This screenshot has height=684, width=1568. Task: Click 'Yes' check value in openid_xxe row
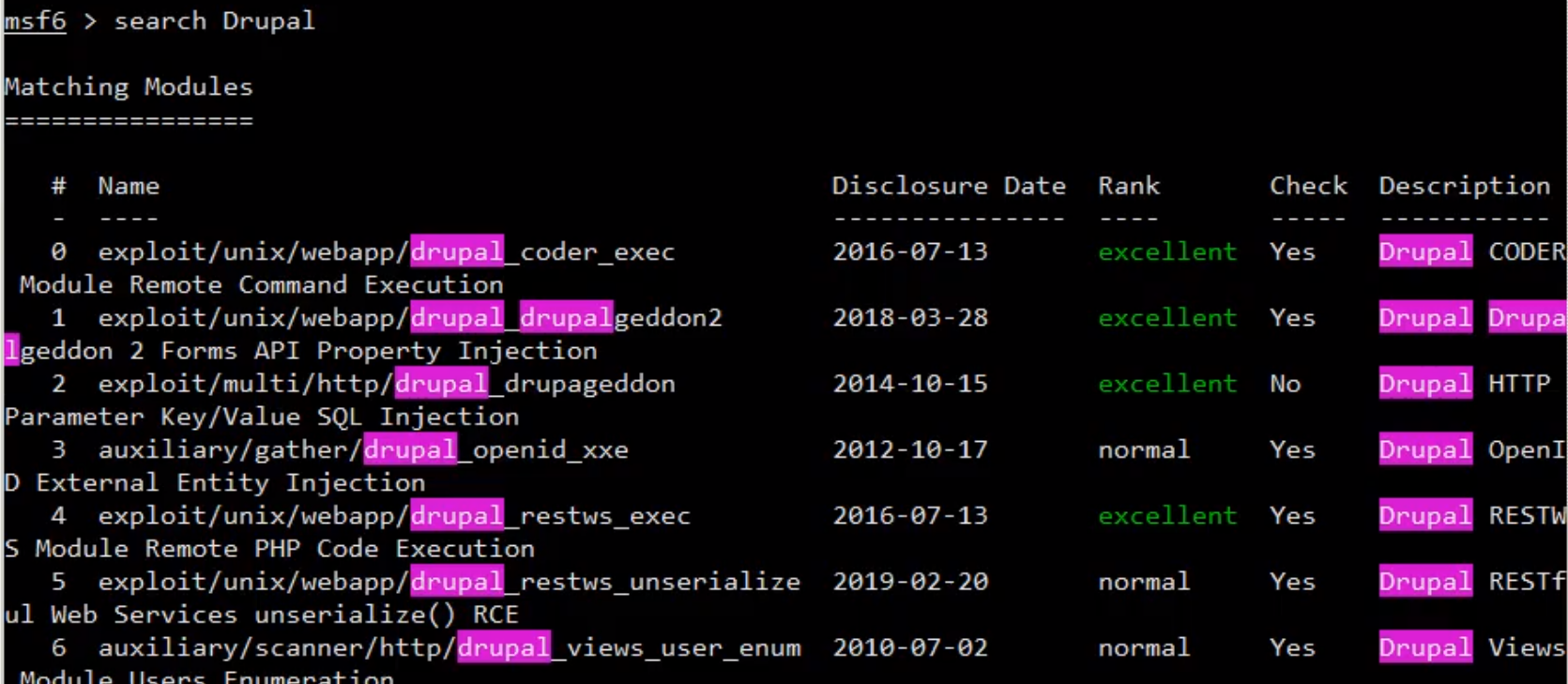[1292, 449]
